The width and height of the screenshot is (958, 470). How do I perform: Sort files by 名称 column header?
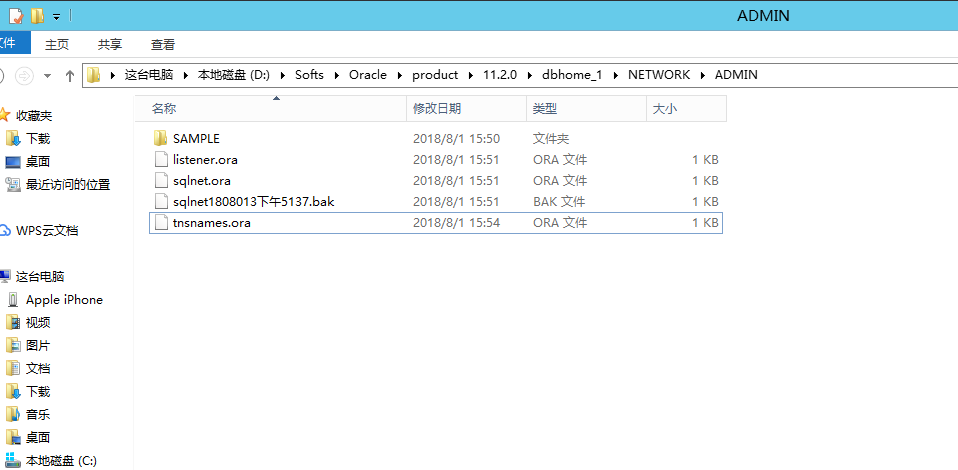click(164, 108)
